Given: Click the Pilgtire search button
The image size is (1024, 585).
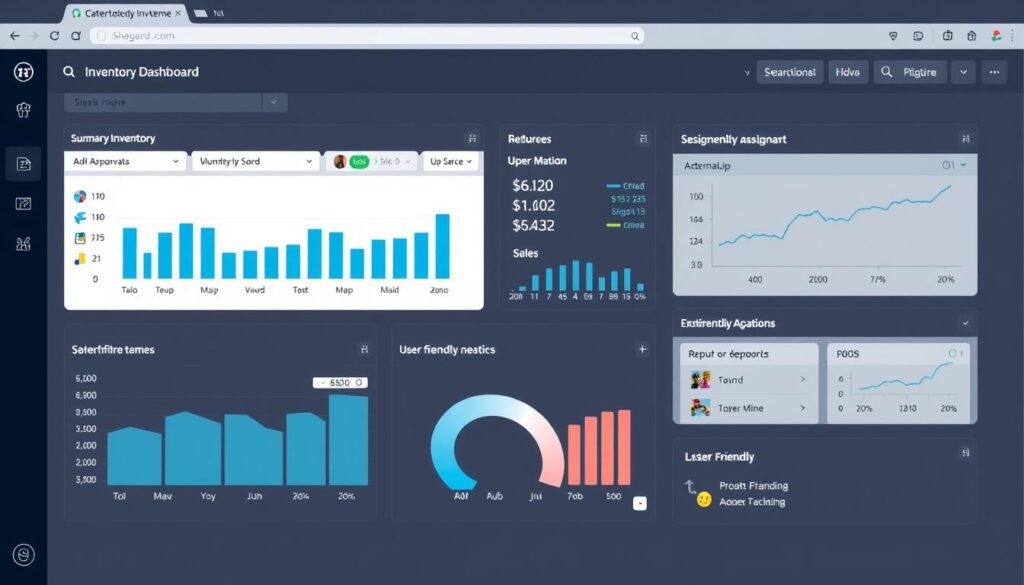Looking at the screenshot, I should click(909, 71).
